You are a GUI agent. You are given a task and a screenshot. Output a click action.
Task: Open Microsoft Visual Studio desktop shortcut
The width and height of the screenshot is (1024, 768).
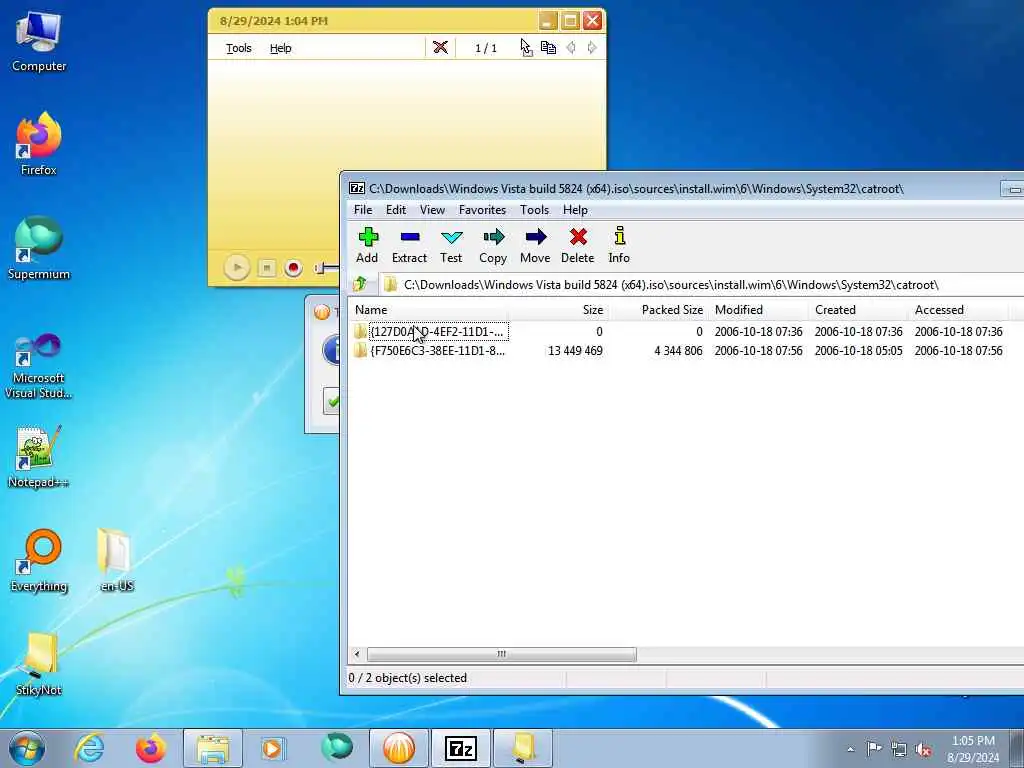[39, 366]
